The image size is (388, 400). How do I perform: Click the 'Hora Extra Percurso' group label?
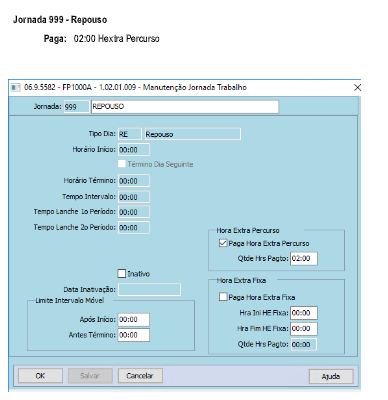pyautogui.click(x=248, y=230)
